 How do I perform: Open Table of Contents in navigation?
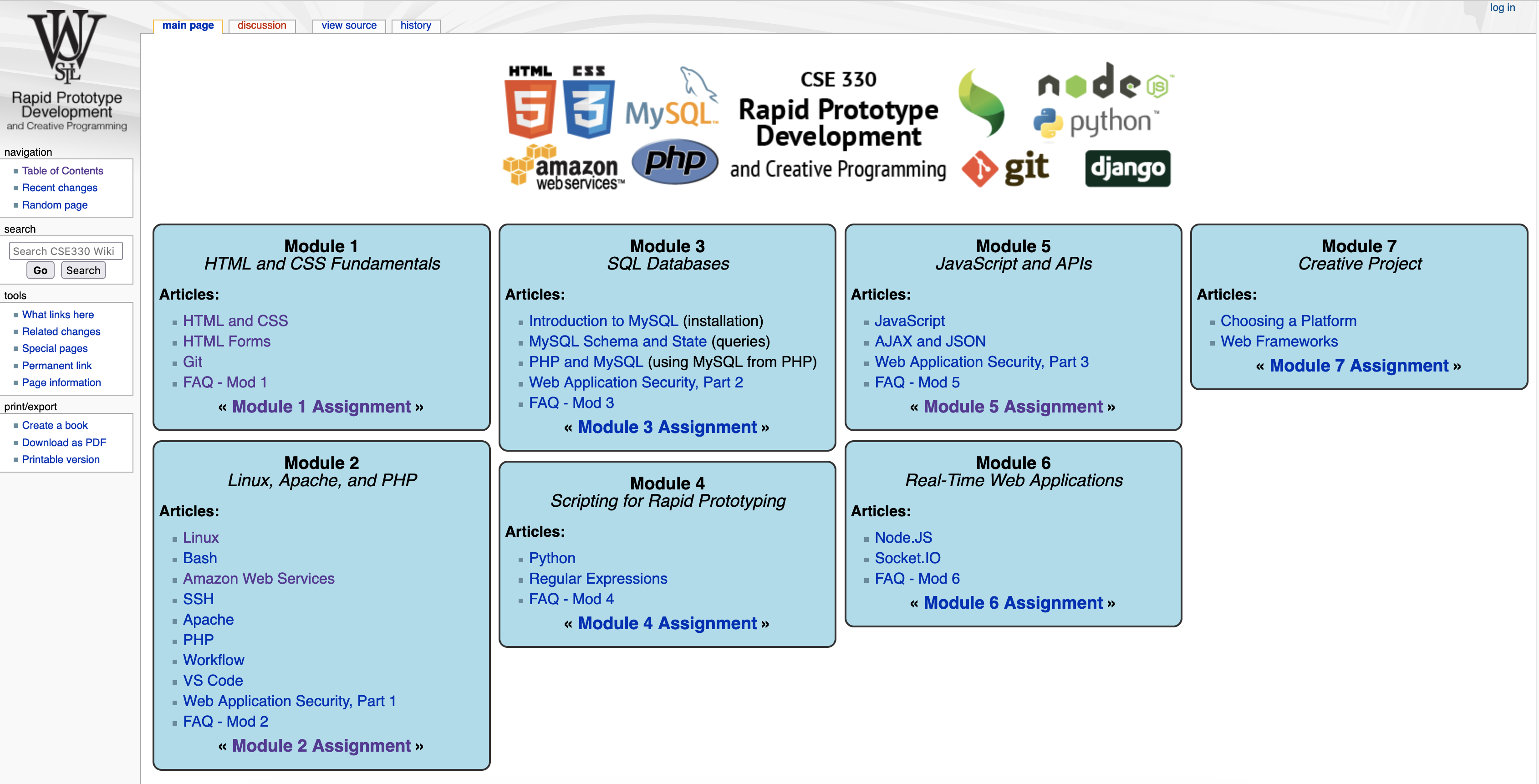point(63,171)
